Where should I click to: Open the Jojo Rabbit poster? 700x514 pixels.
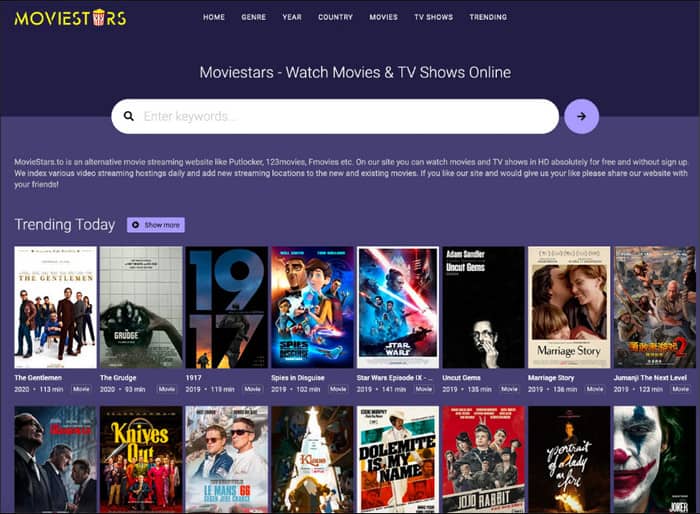tap(483, 460)
